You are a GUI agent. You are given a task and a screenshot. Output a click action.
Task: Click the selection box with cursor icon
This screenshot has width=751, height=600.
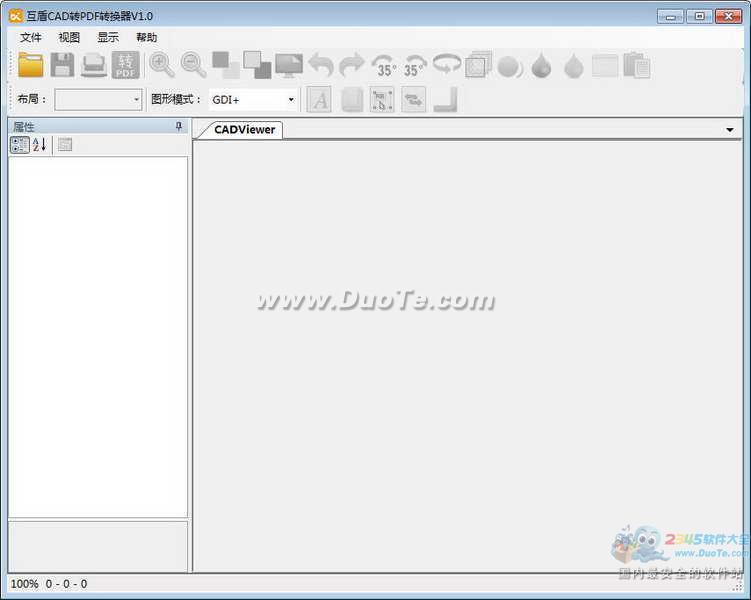click(382, 100)
